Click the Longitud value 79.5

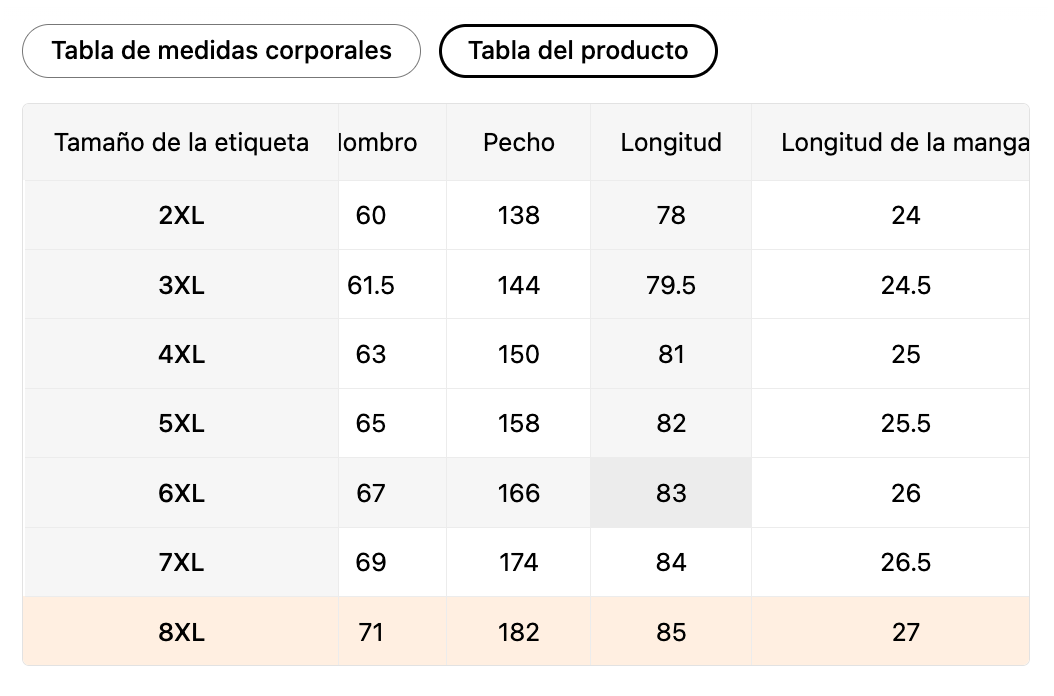[x=671, y=286]
